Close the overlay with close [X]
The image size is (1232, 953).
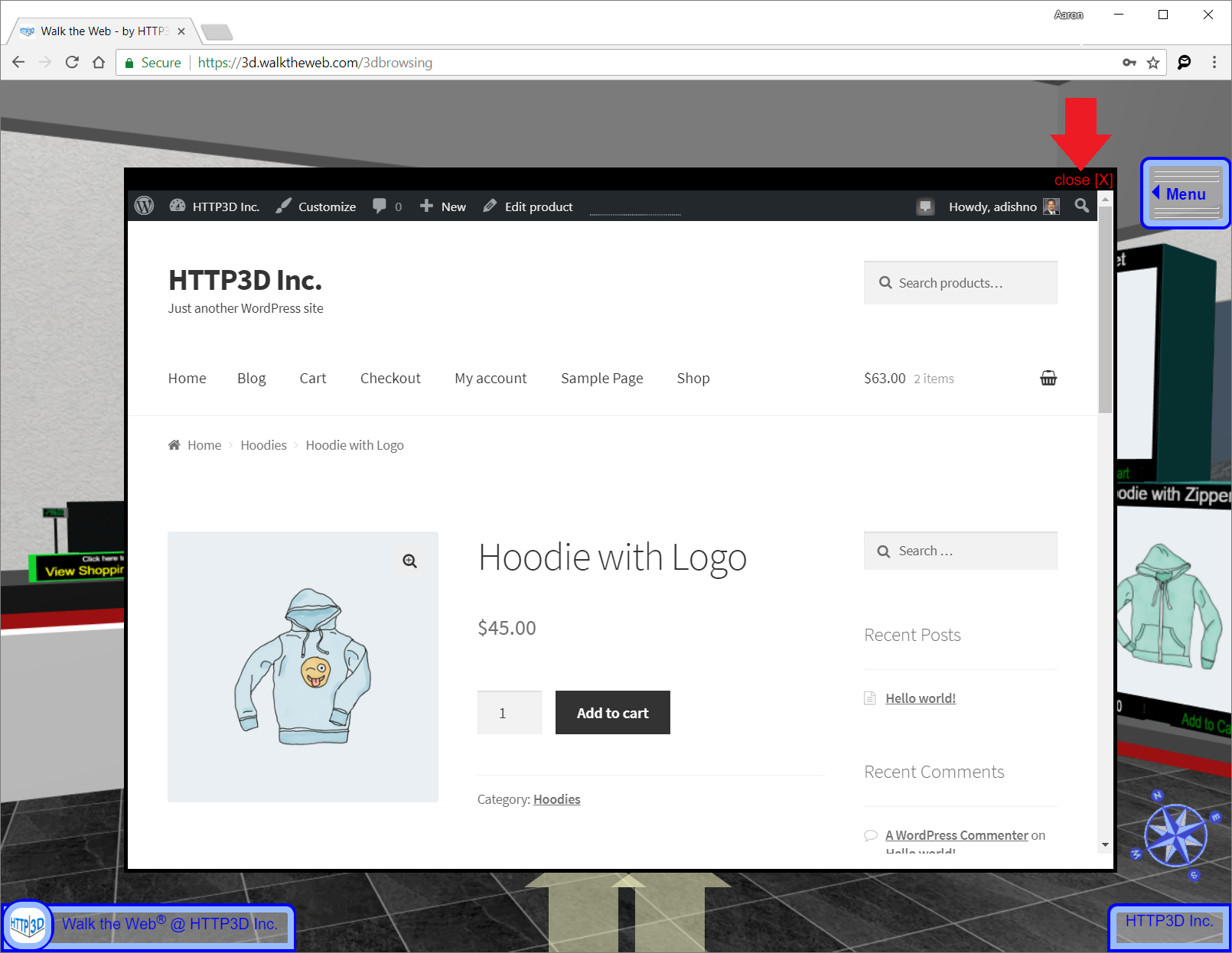[x=1084, y=180]
